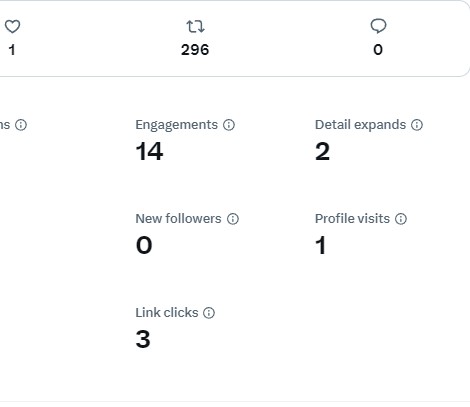The height and width of the screenshot is (407, 470).
Task: Open info icon next to Link clicks
Action: [x=209, y=313]
